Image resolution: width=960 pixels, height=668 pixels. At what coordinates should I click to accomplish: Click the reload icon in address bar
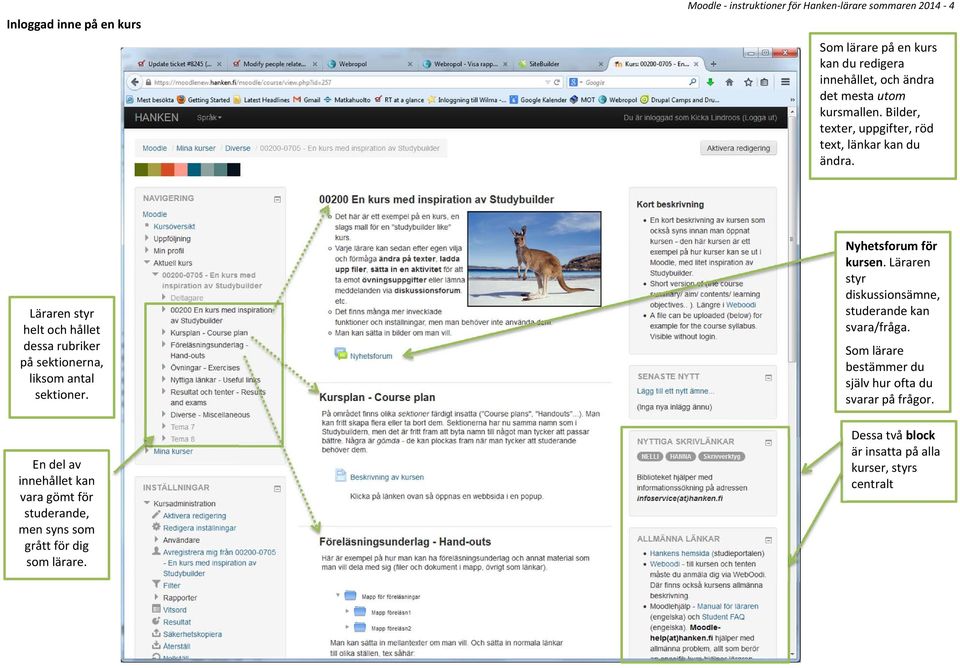[x=557, y=82]
